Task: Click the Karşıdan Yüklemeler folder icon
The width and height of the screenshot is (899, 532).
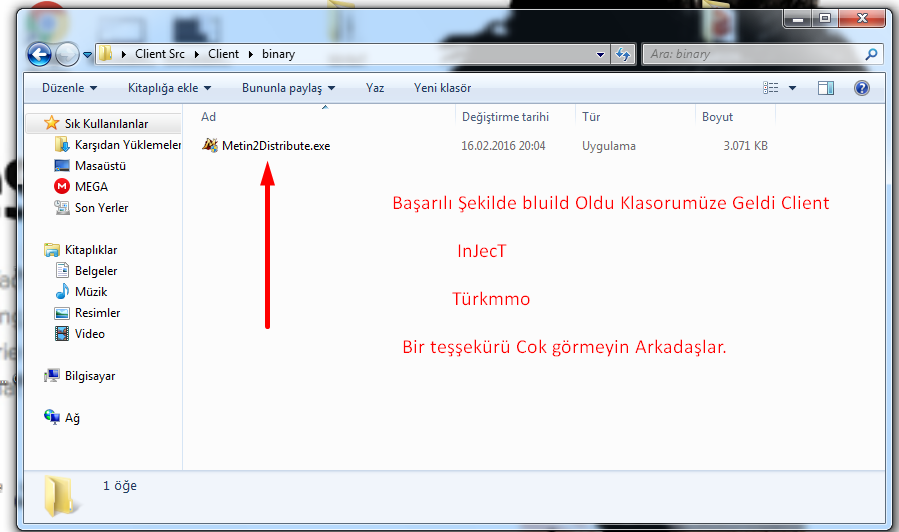Action: pyautogui.click(x=62, y=144)
